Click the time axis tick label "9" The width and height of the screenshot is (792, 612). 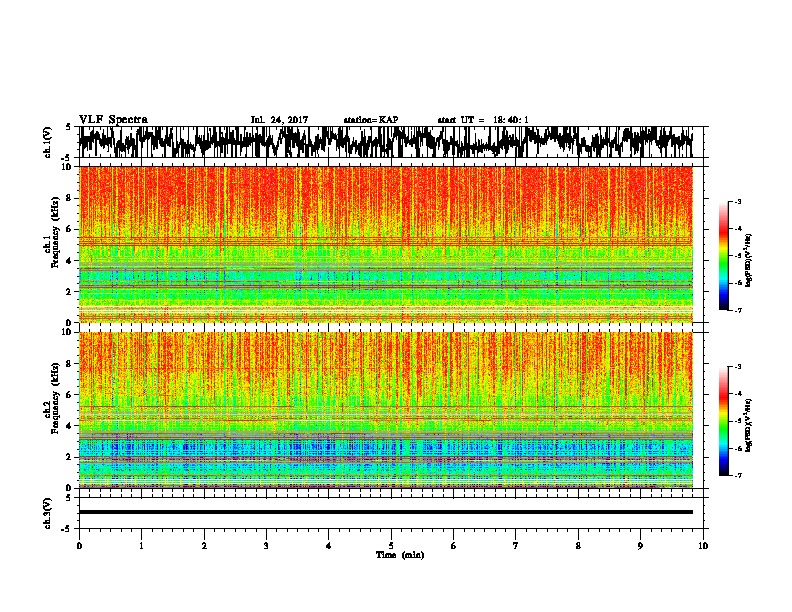point(640,546)
